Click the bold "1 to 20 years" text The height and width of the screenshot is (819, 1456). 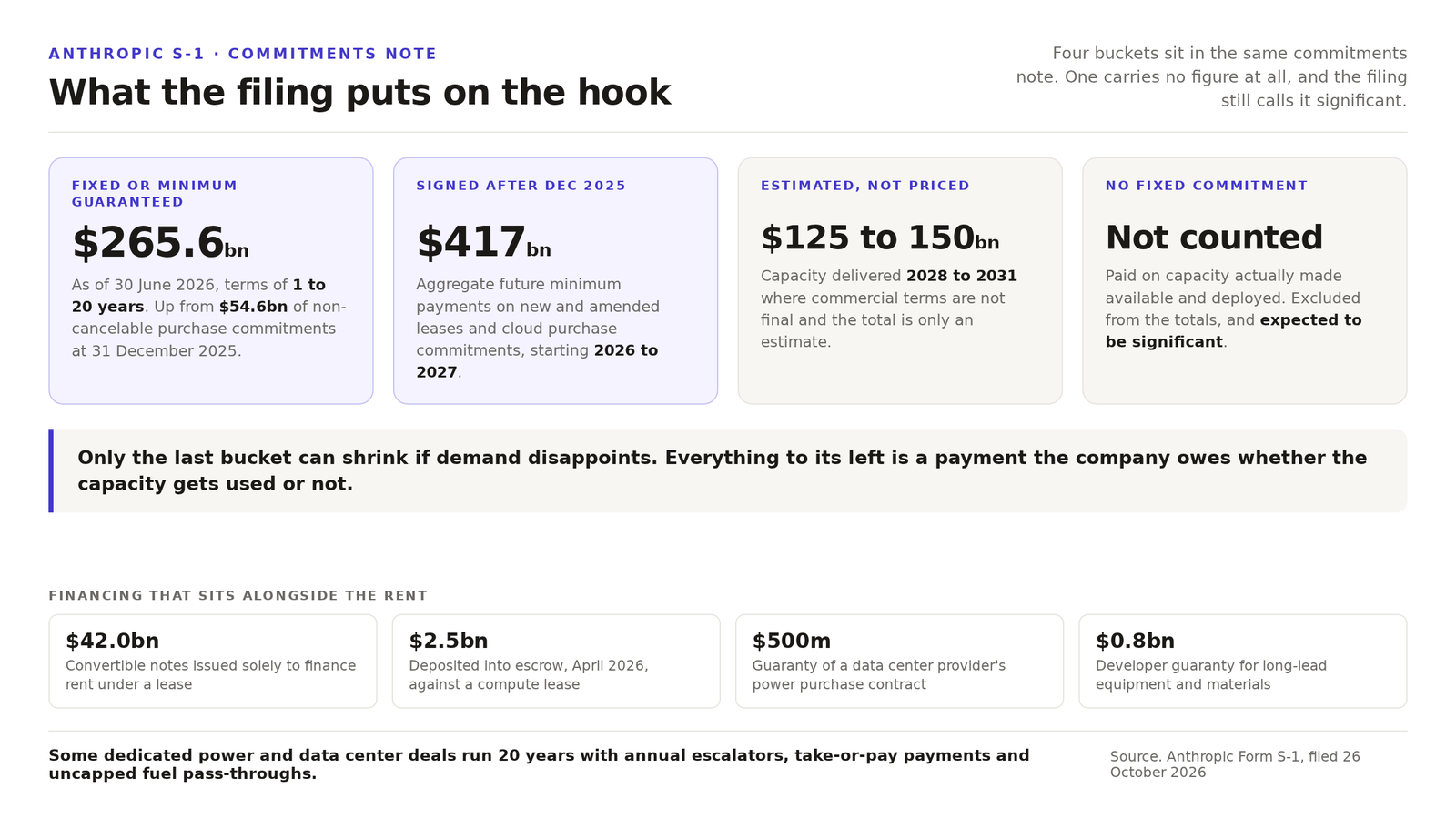point(198,296)
